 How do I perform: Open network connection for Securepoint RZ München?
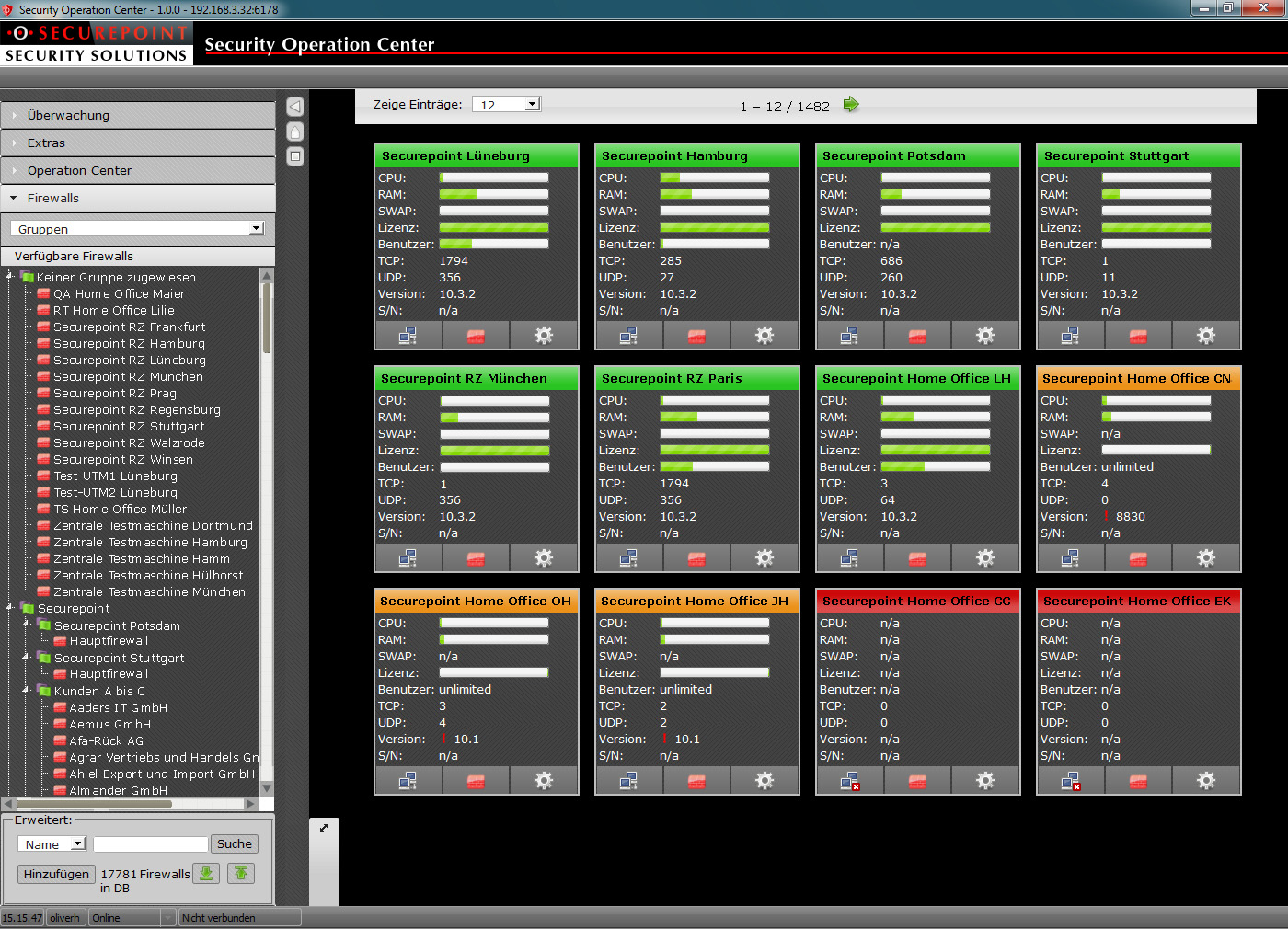408,558
